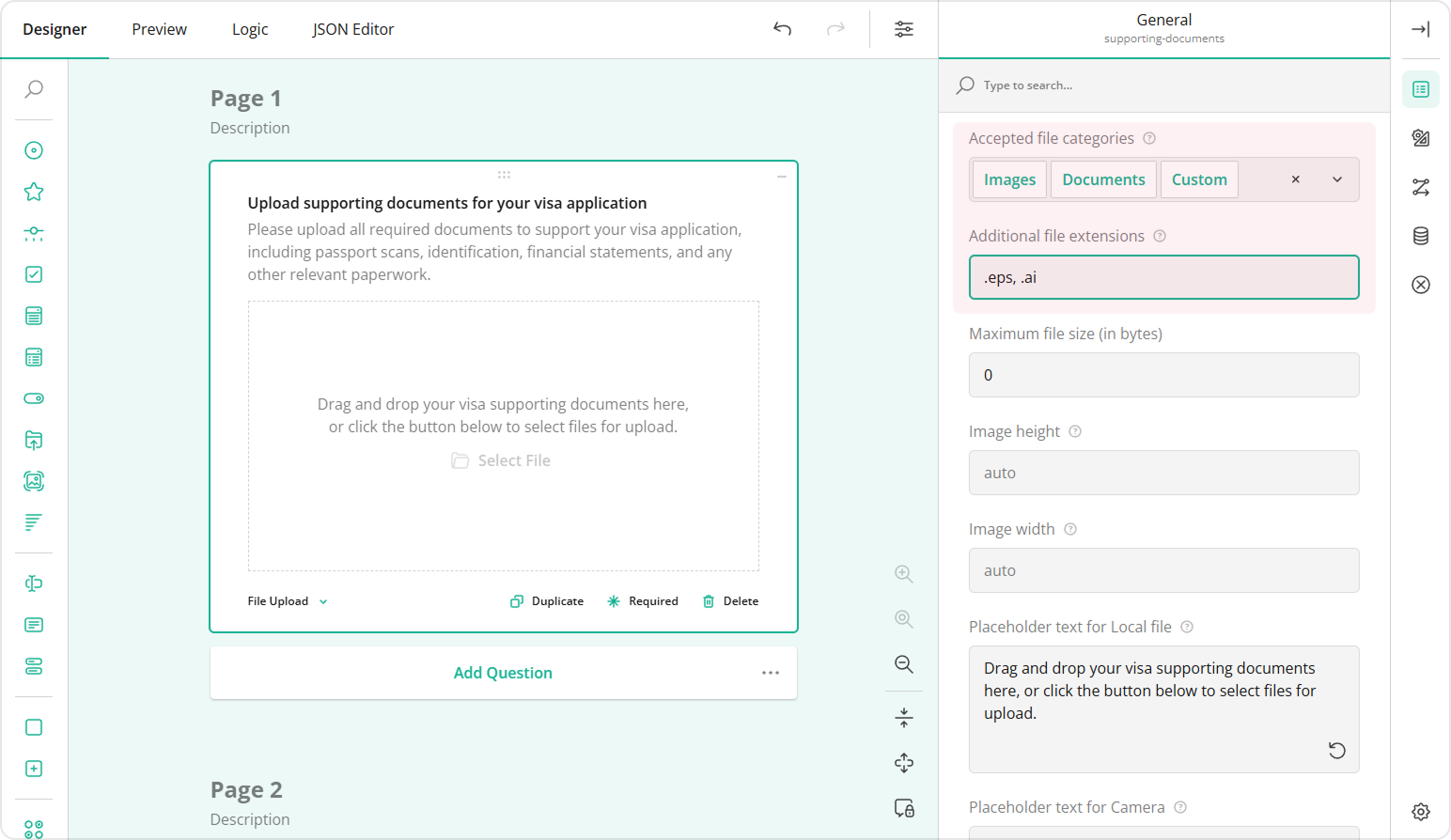The height and width of the screenshot is (840, 1451).
Task: Undo the last change
Action: (781, 29)
